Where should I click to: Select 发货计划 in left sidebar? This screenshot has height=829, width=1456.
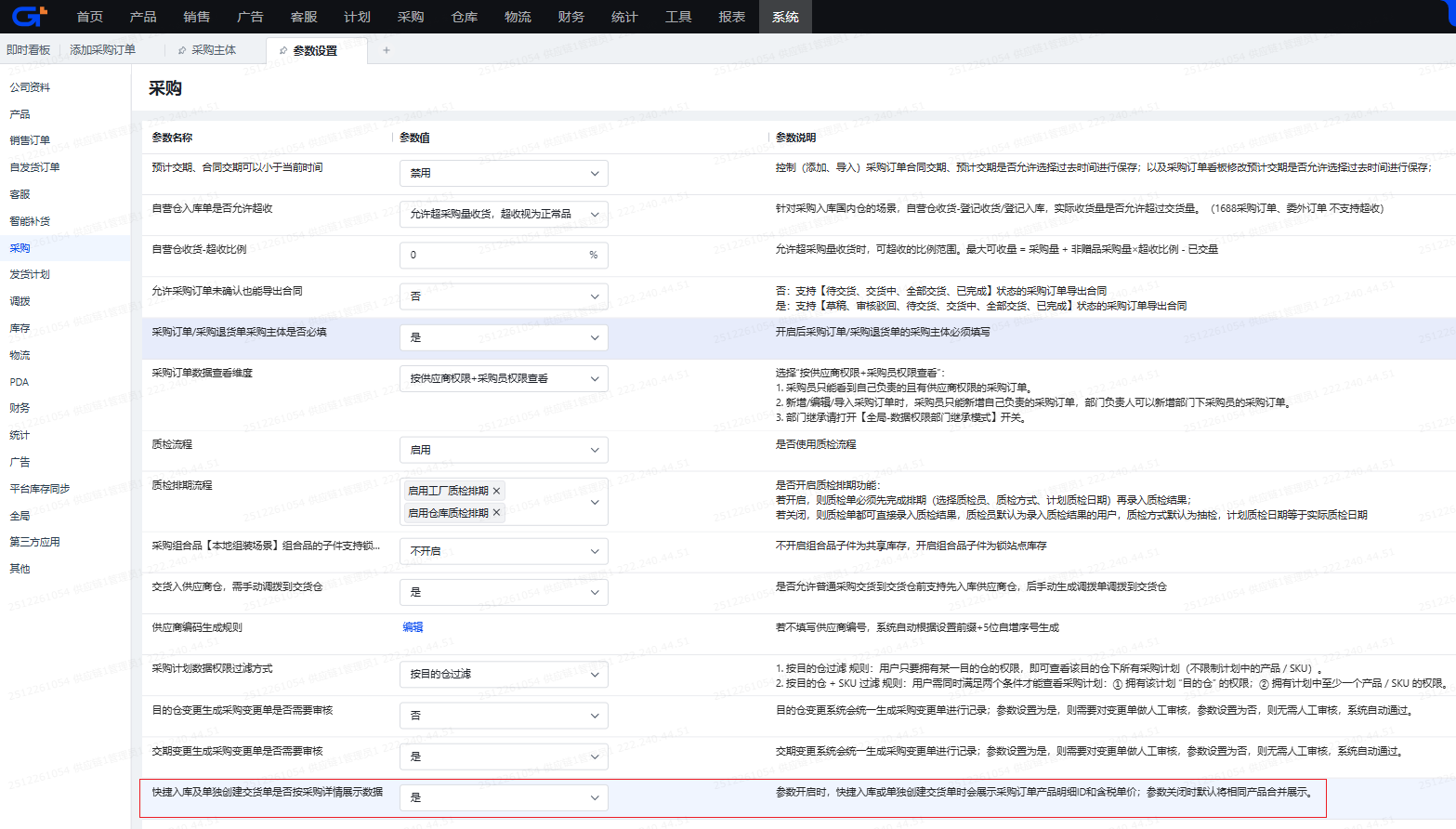click(30, 274)
